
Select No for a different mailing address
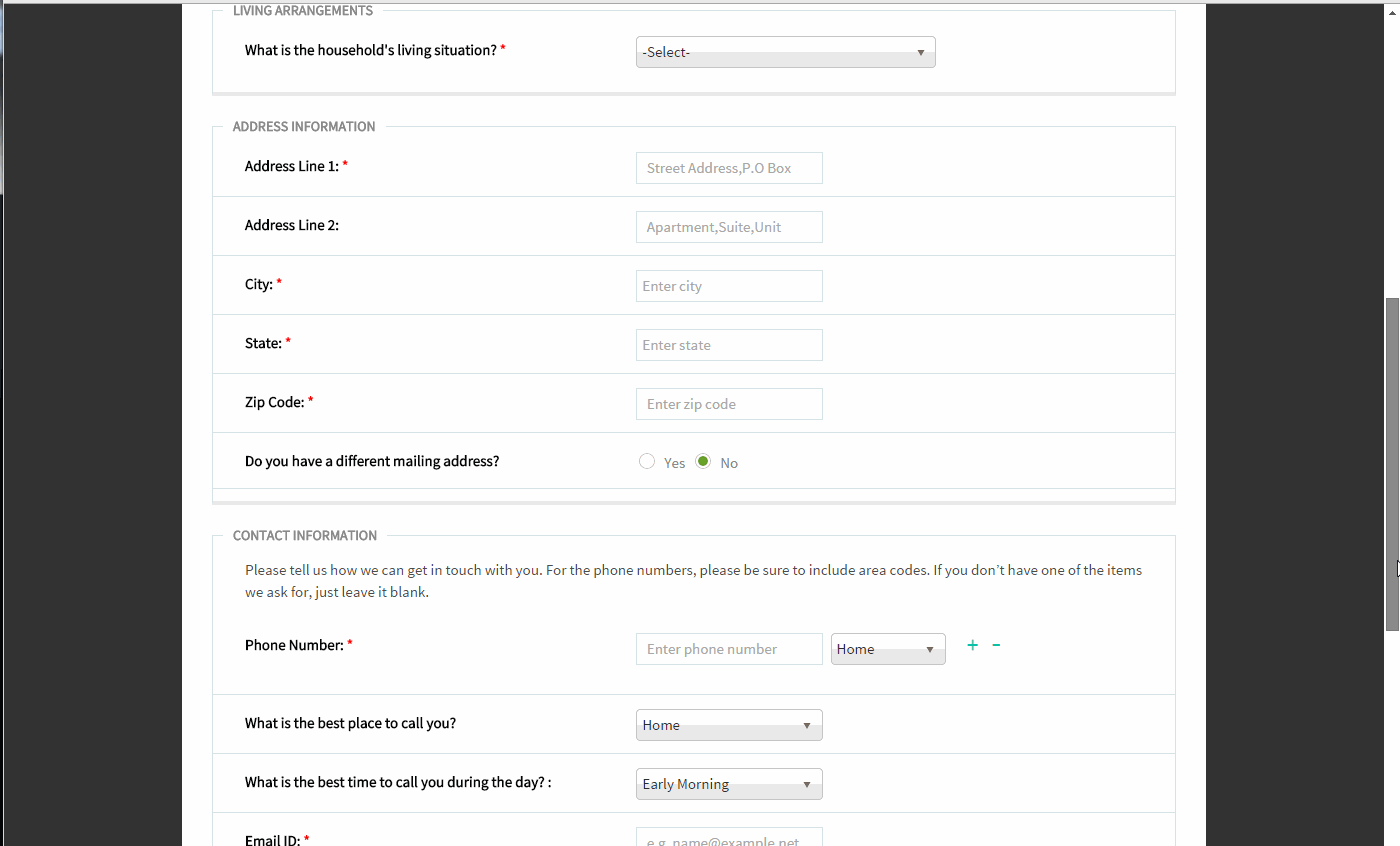tap(703, 461)
